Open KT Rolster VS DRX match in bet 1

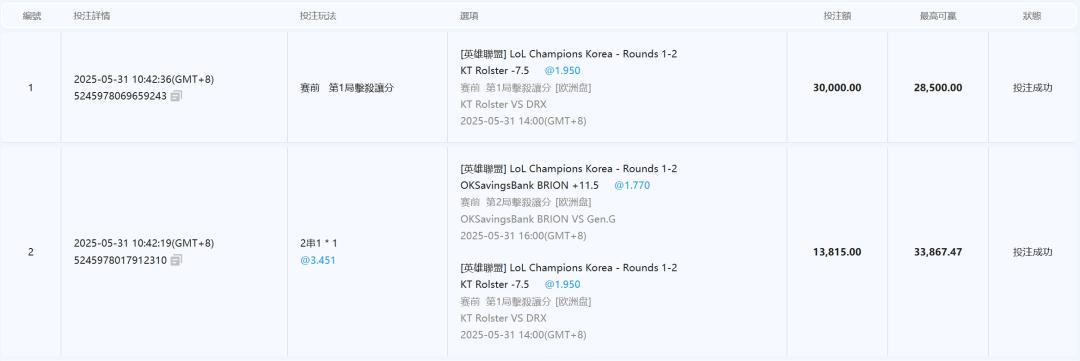tap(503, 105)
